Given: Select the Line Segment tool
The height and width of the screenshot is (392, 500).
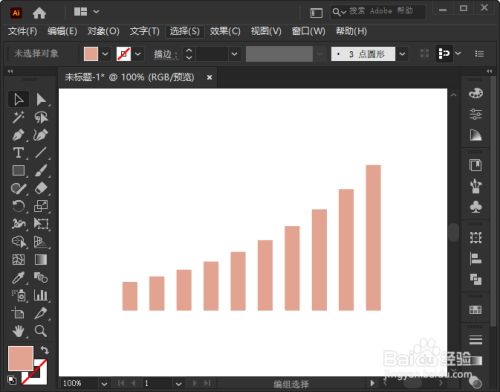Looking at the screenshot, I should pos(41,153).
